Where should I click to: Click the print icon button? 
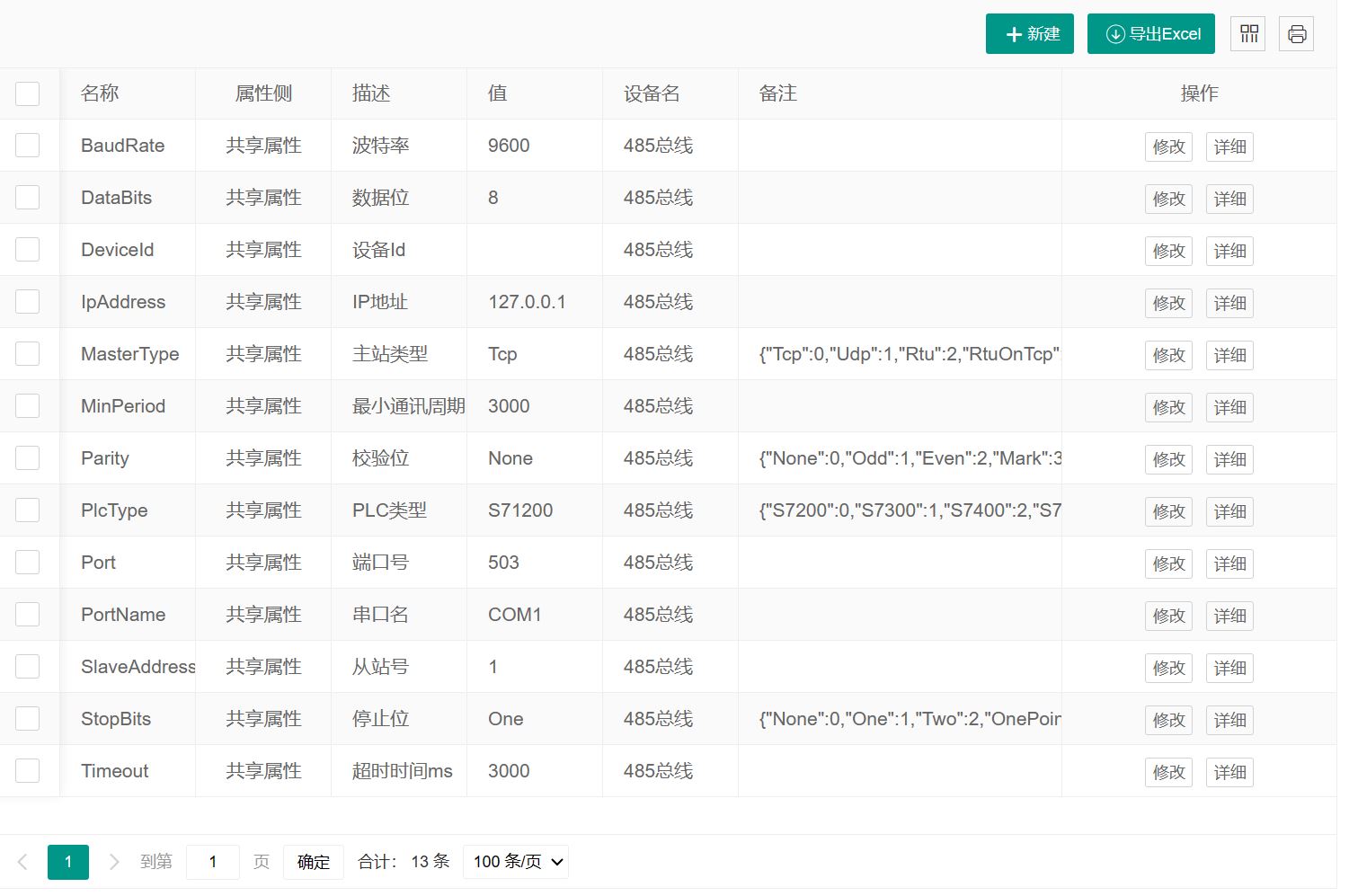point(1296,34)
